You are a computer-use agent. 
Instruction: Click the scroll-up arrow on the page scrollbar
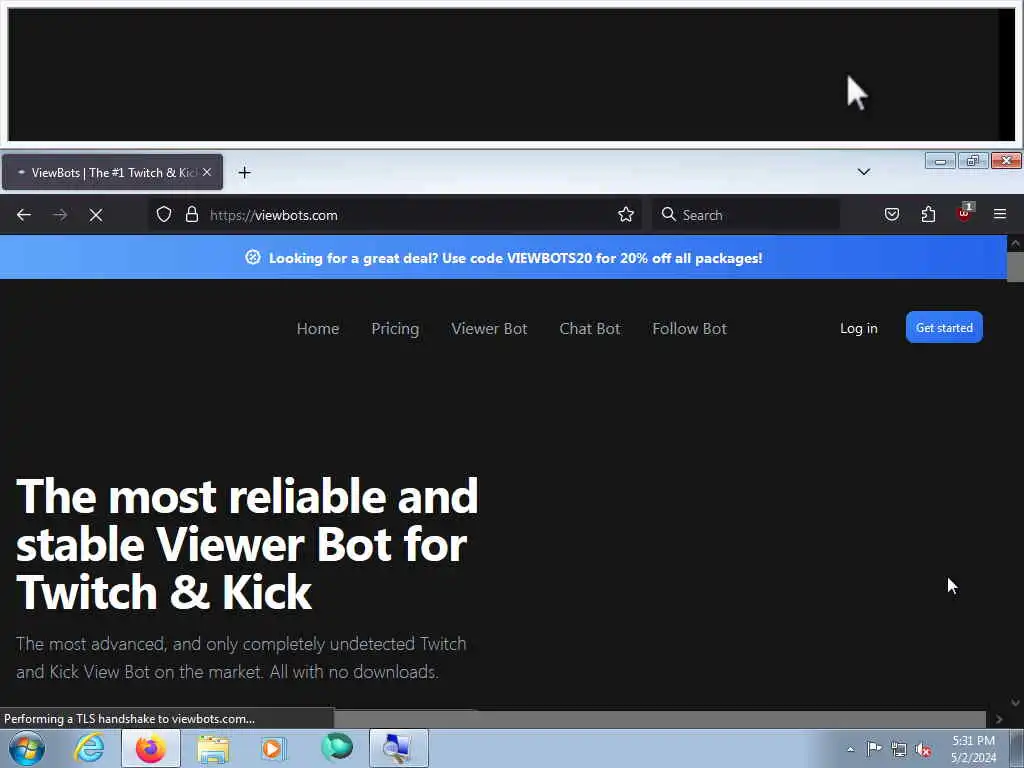coord(1016,244)
